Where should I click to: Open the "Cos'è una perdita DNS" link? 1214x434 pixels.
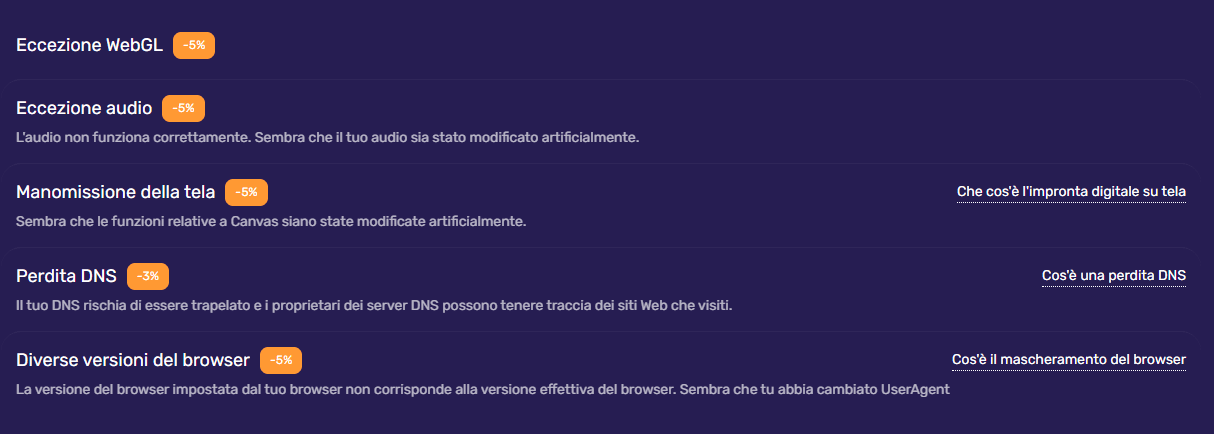click(1113, 275)
